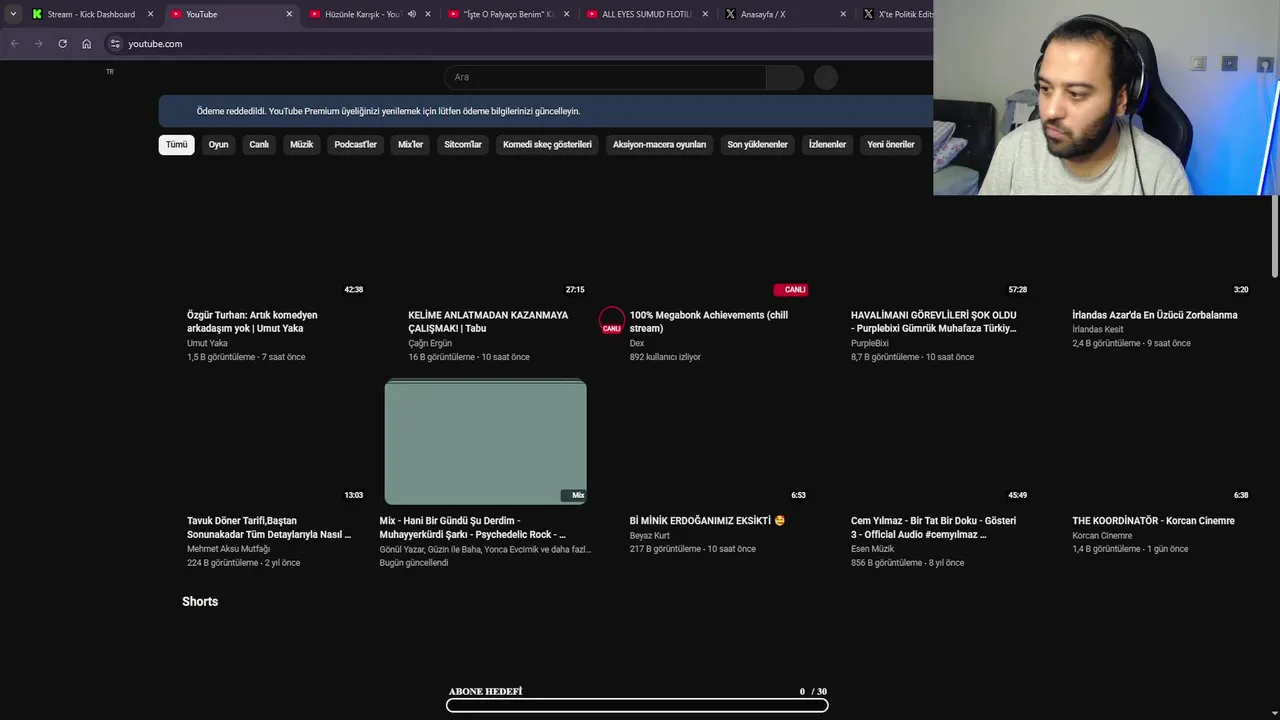Open site information icon beside youtube.com
The image size is (1280, 720).
point(115,44)
